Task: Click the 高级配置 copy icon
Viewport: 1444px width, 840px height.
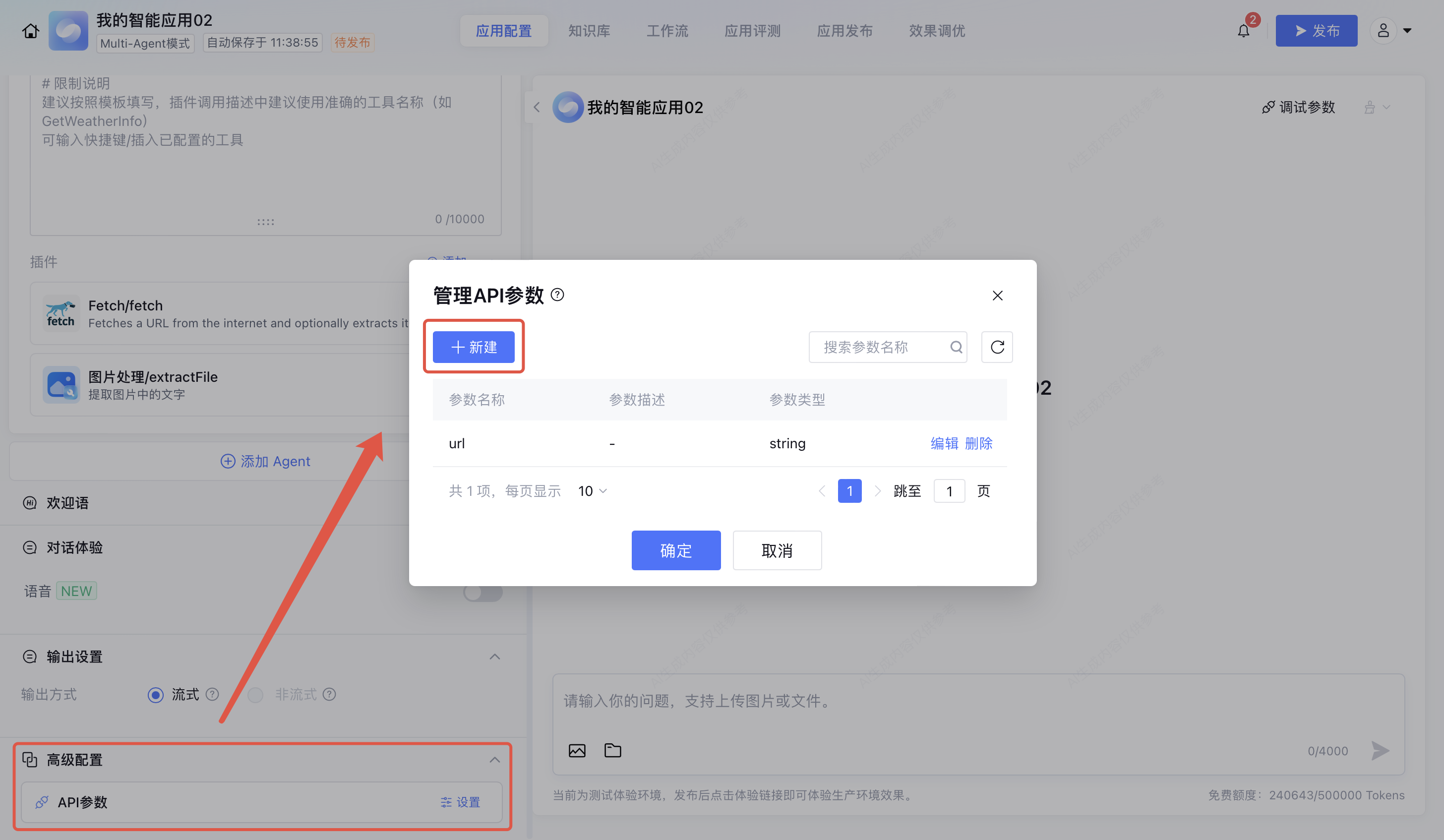Action: coord(30,760)
